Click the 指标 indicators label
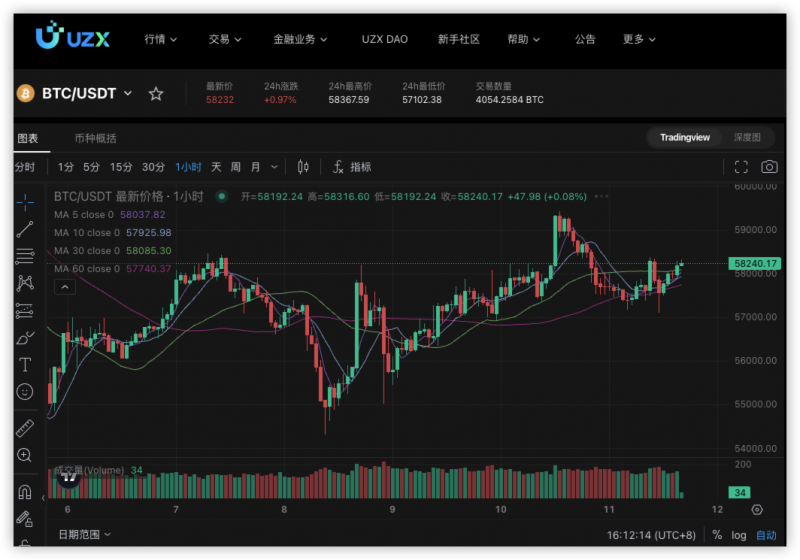 (x=361, y=167)
